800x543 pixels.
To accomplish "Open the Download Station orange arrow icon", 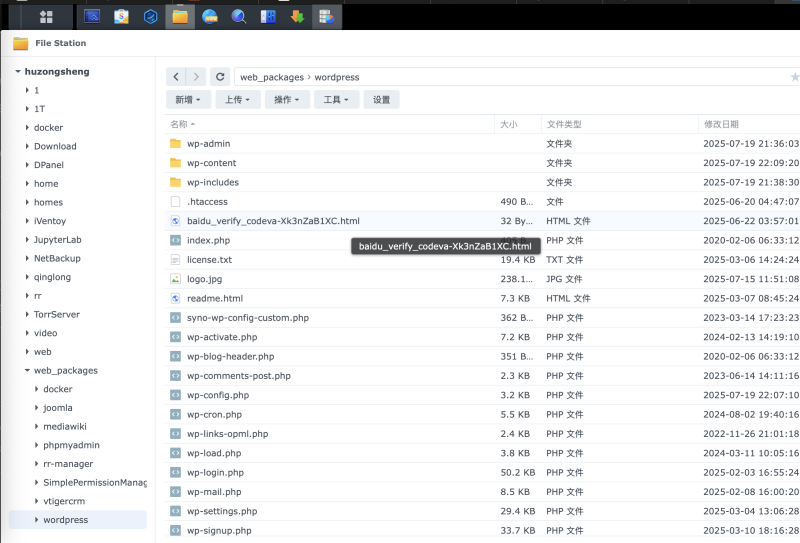I will coord(297,16).
